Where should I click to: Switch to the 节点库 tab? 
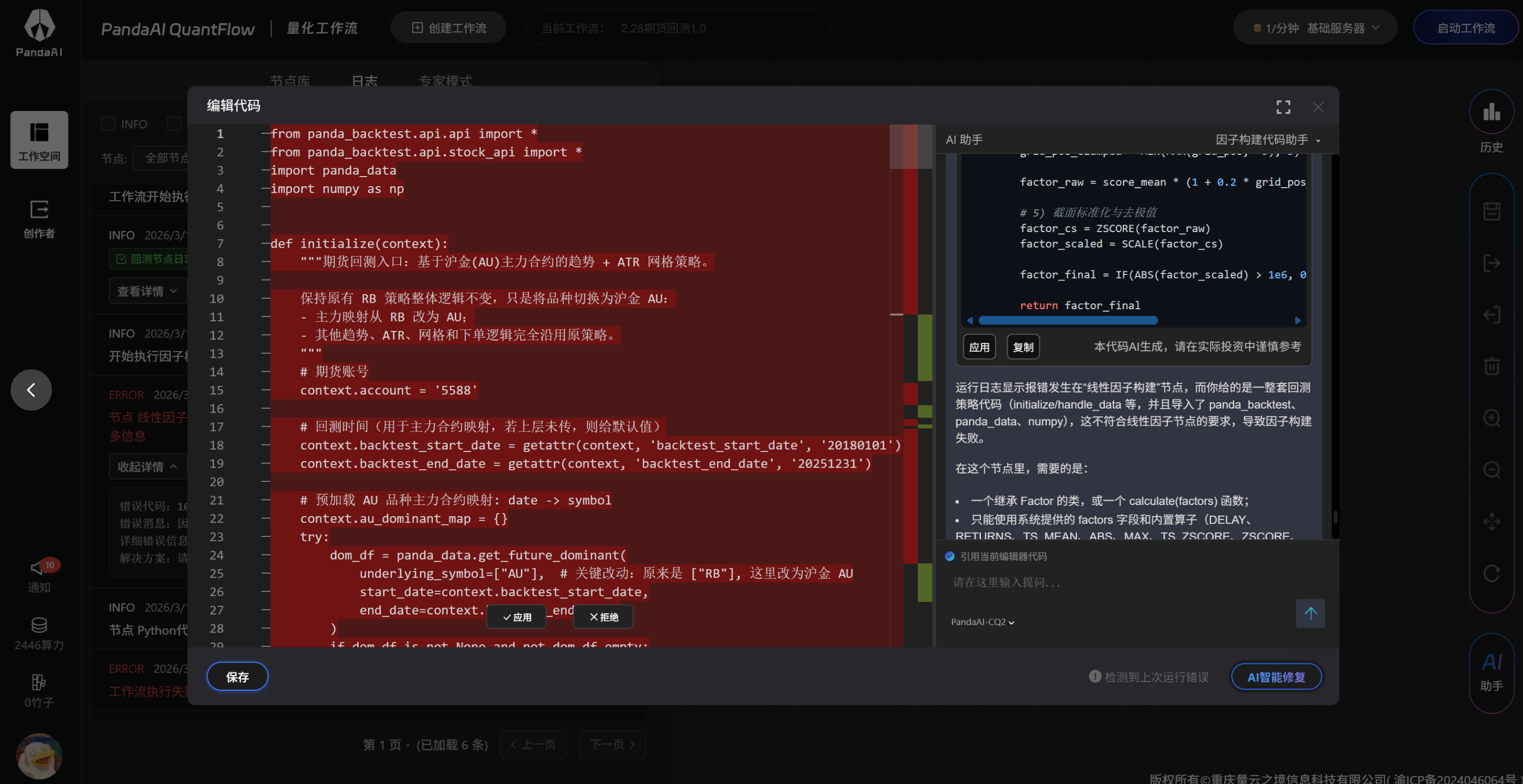click(290, 81)
